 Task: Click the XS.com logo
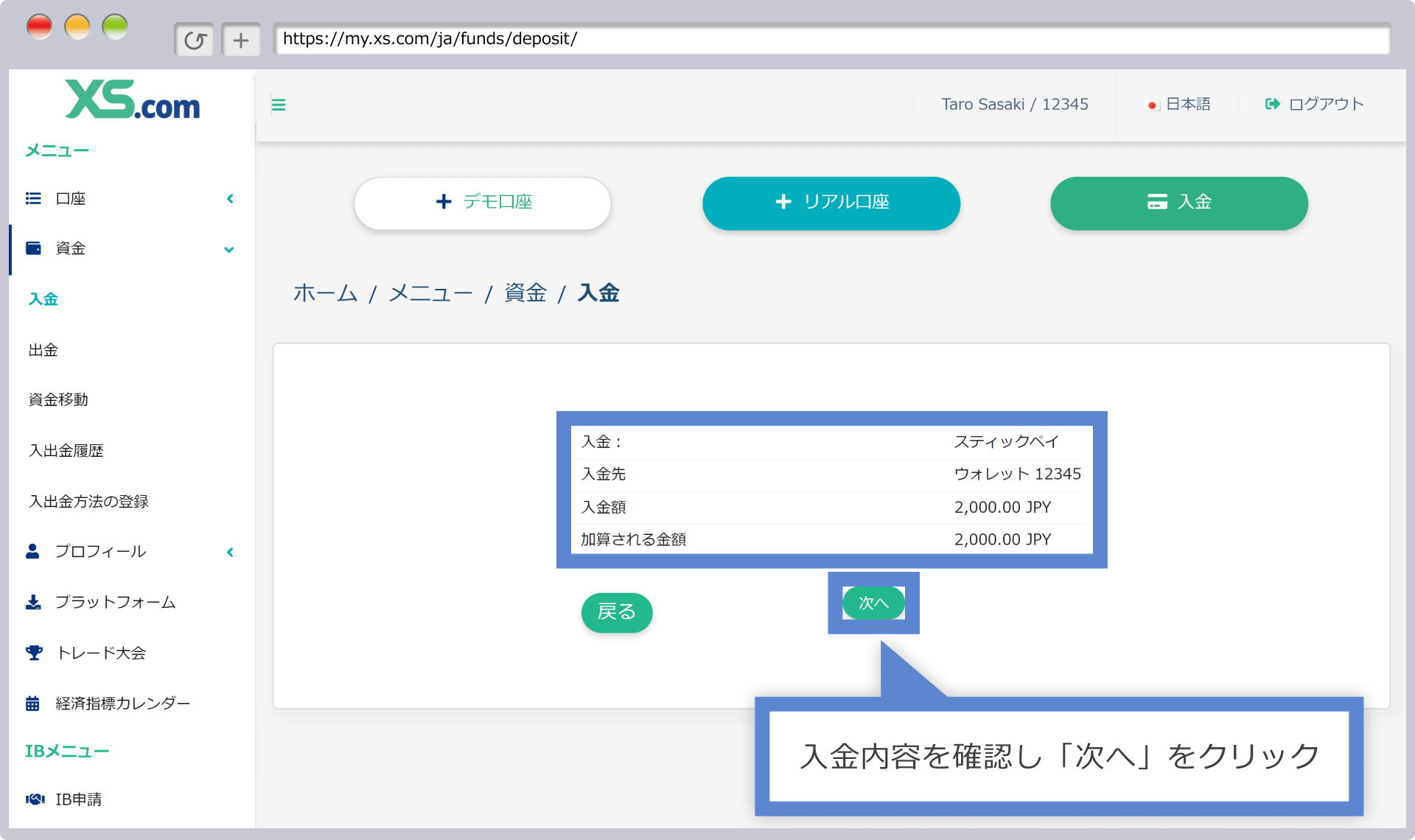click(132, 99)
